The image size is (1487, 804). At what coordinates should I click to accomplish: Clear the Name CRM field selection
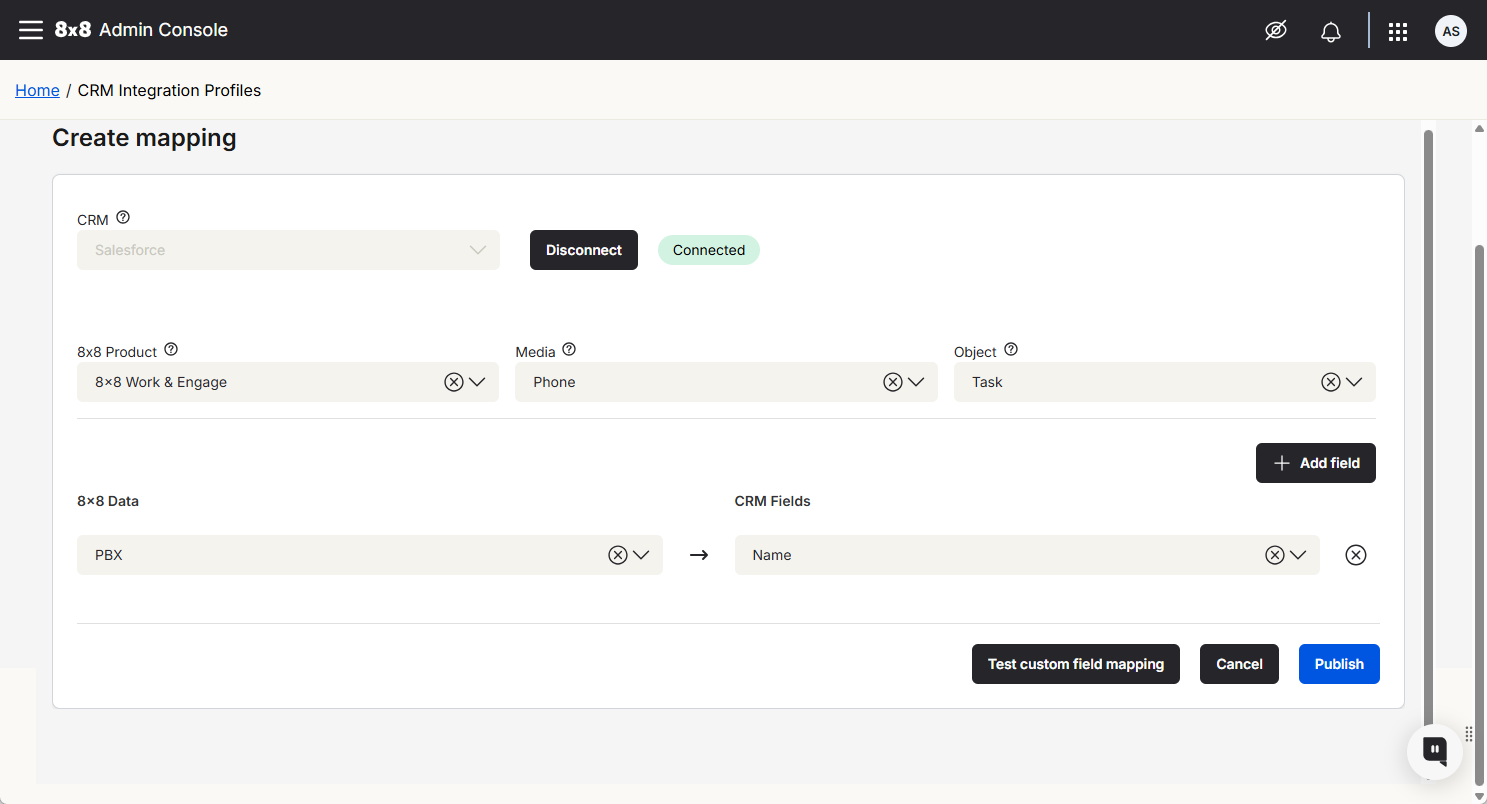[x=1275, y=555]
